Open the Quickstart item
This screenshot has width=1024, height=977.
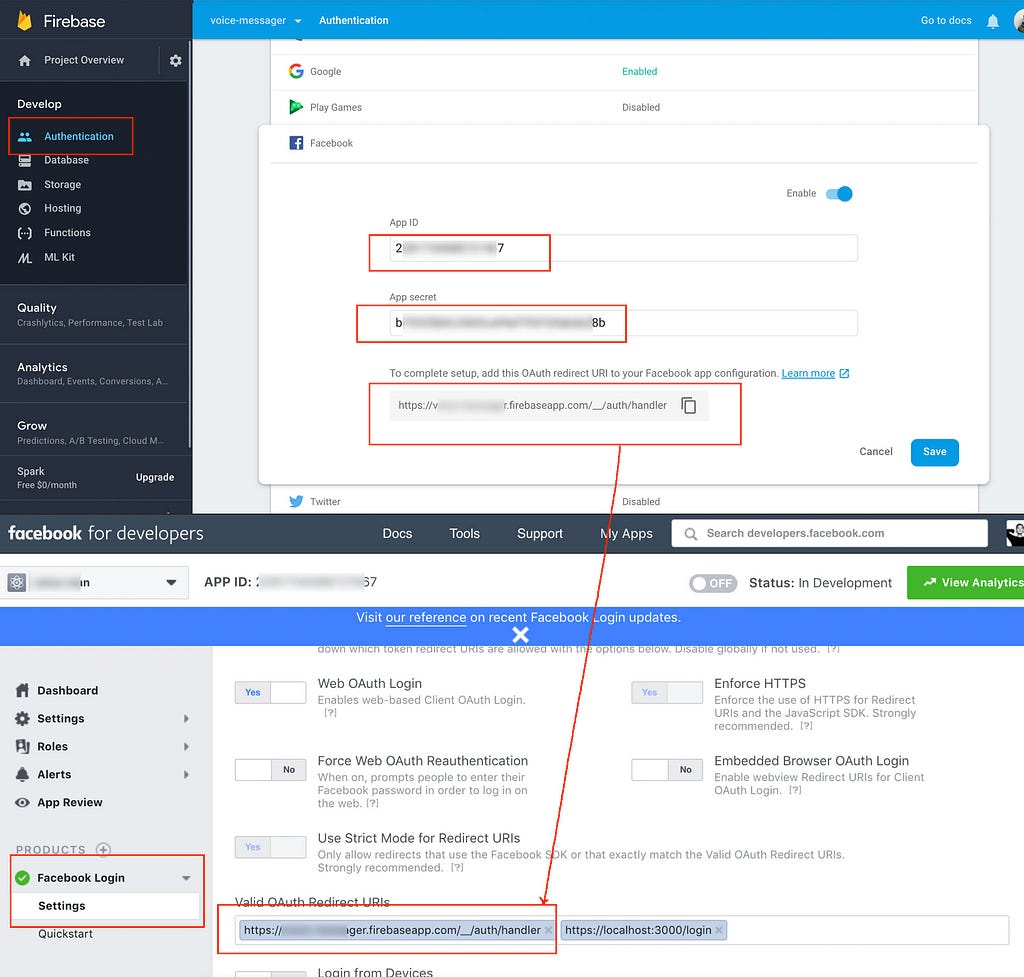(x=65, y=934)
